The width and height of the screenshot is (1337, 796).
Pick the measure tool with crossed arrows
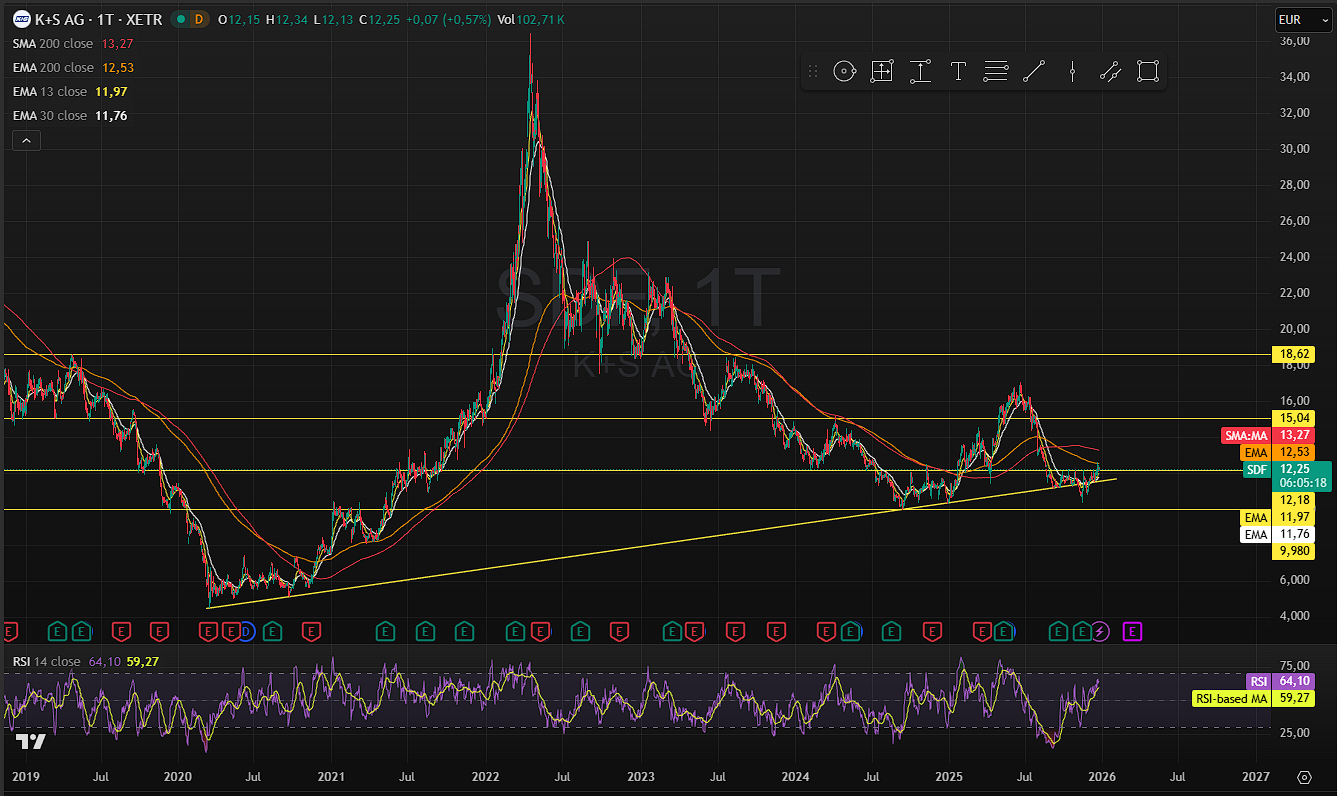[882, 71]
